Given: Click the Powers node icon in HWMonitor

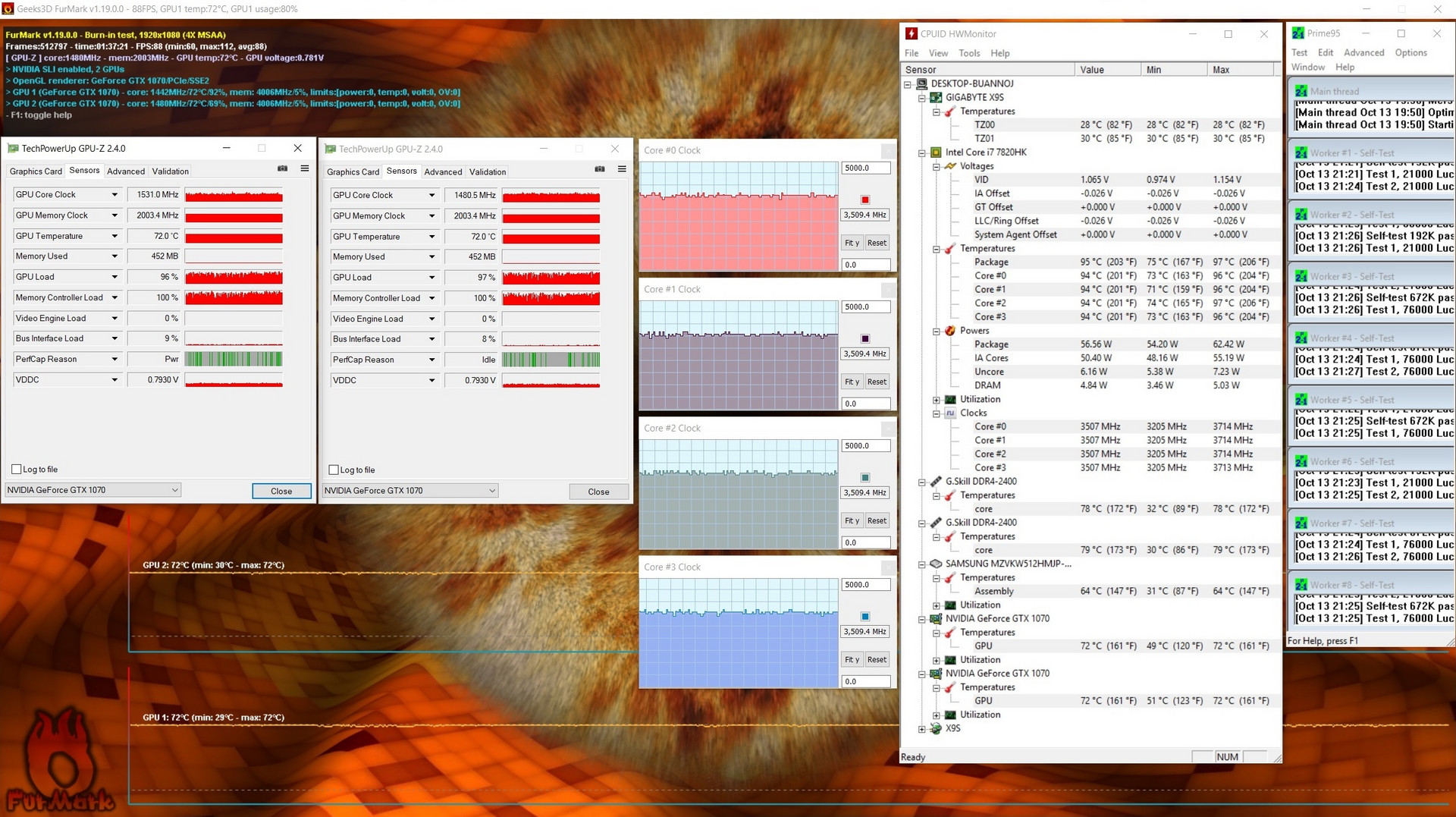Looking at the screenshot, I should pyautogui.click(x=950, y=331).
